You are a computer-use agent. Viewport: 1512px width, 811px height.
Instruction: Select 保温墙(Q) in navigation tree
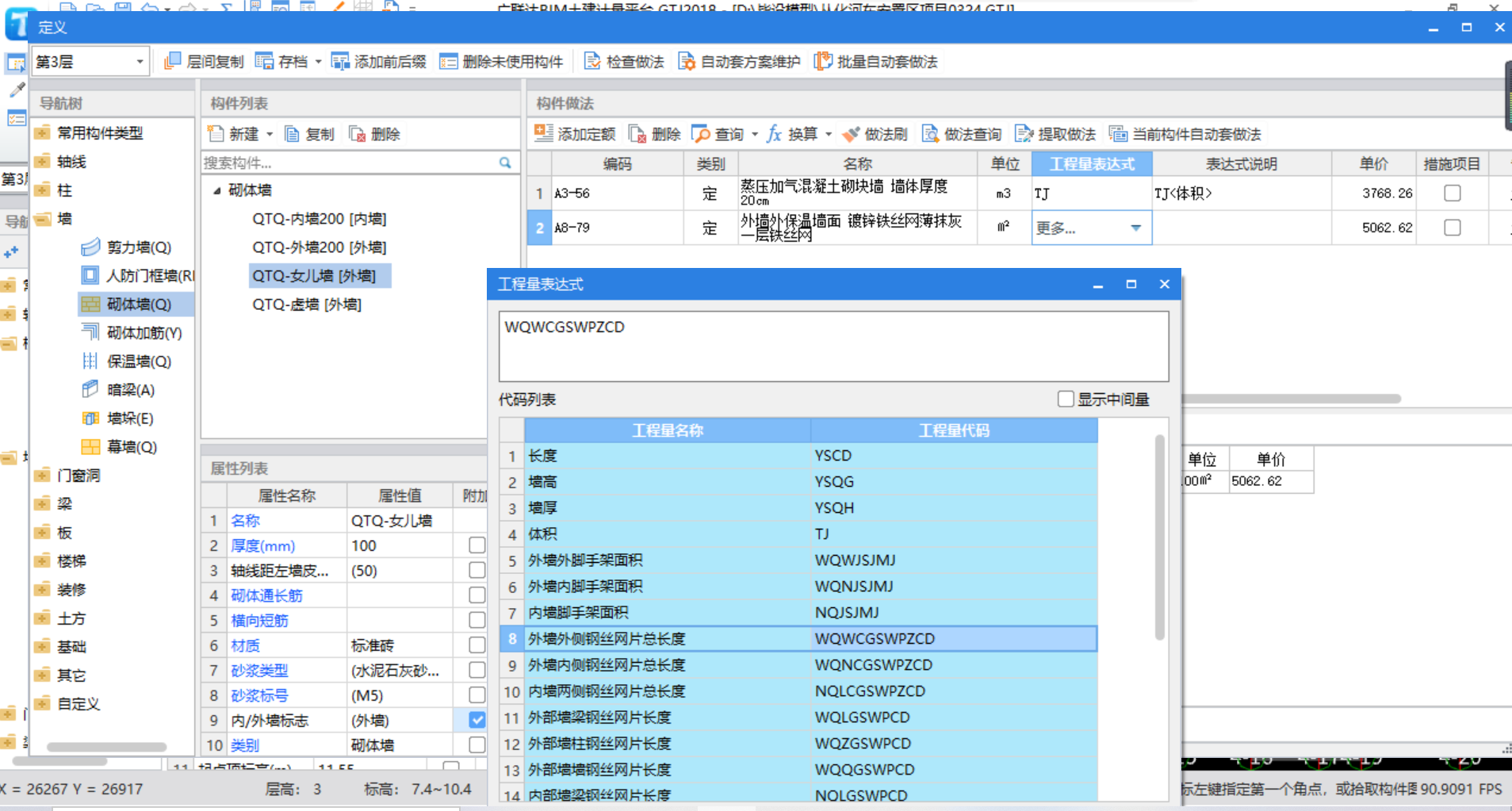click(126, 362)
